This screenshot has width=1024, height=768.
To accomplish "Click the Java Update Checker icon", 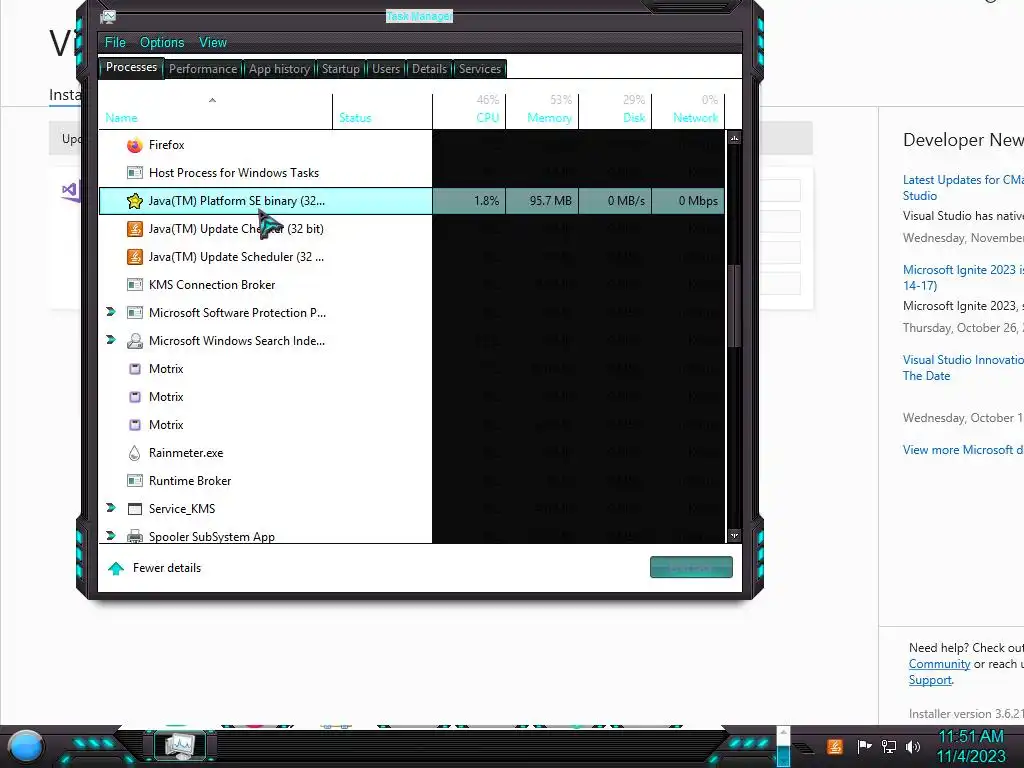I will click(x=135, y=229).
